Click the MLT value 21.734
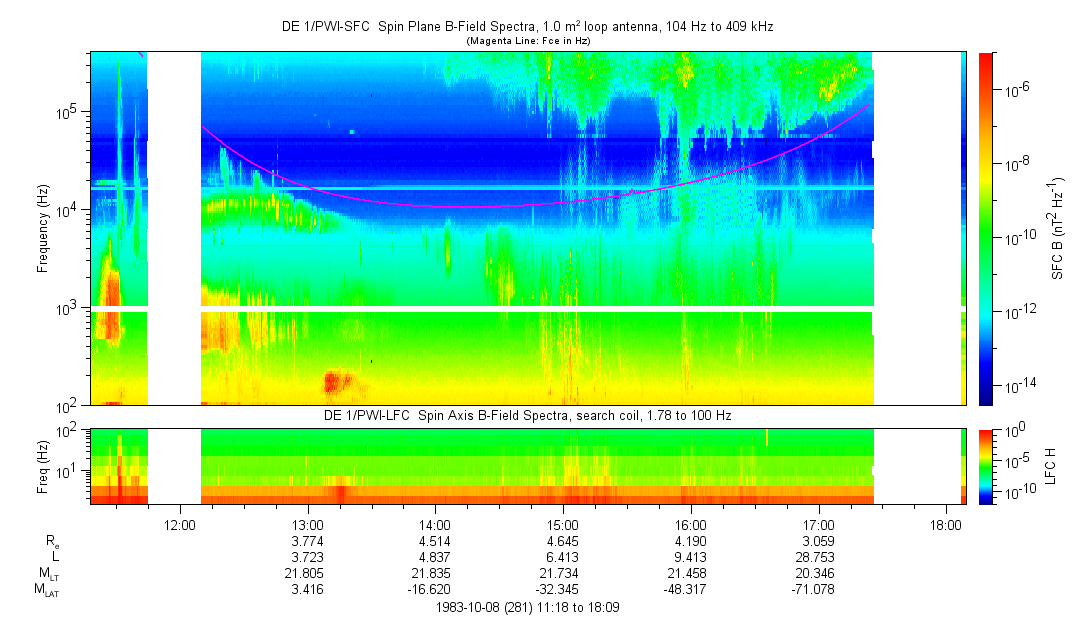Viewport: 1083px width, 620px height. pos(560,573)
